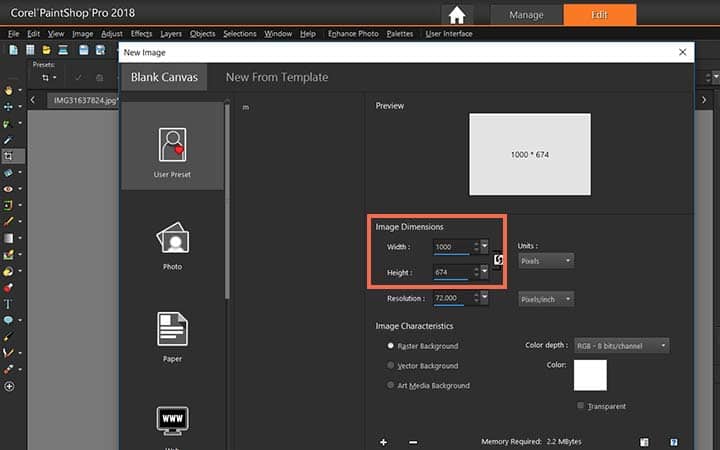Enable the Transparent checkbox

[x=580, y=405]
